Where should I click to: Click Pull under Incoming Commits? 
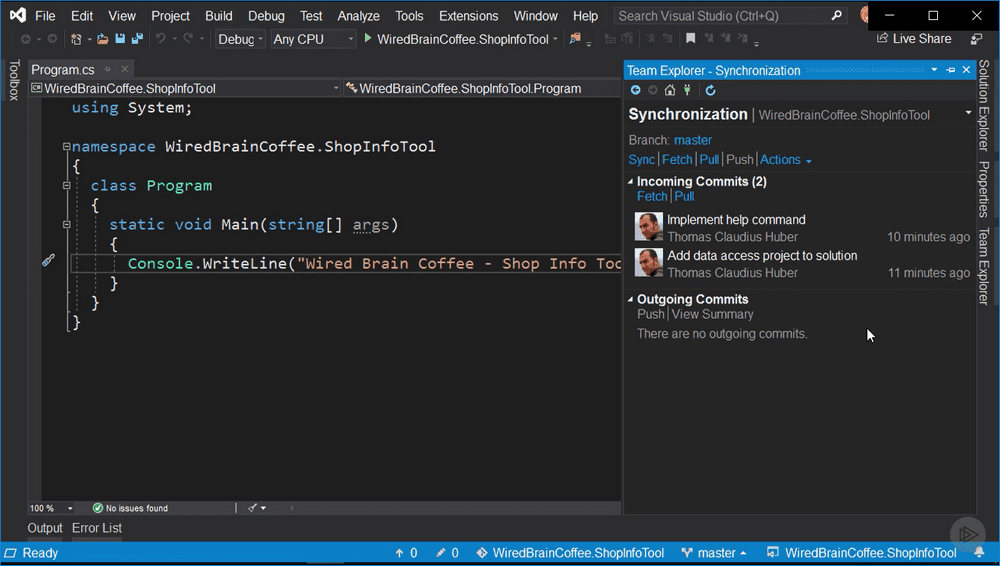684,197
